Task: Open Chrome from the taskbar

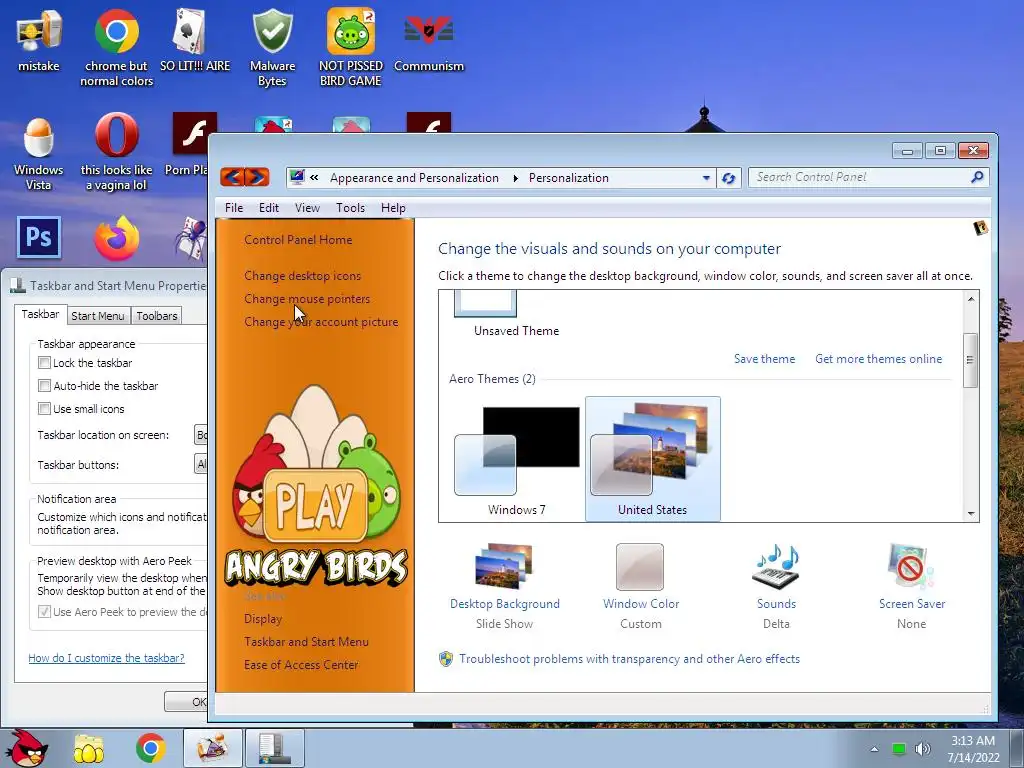Action: 150,748
